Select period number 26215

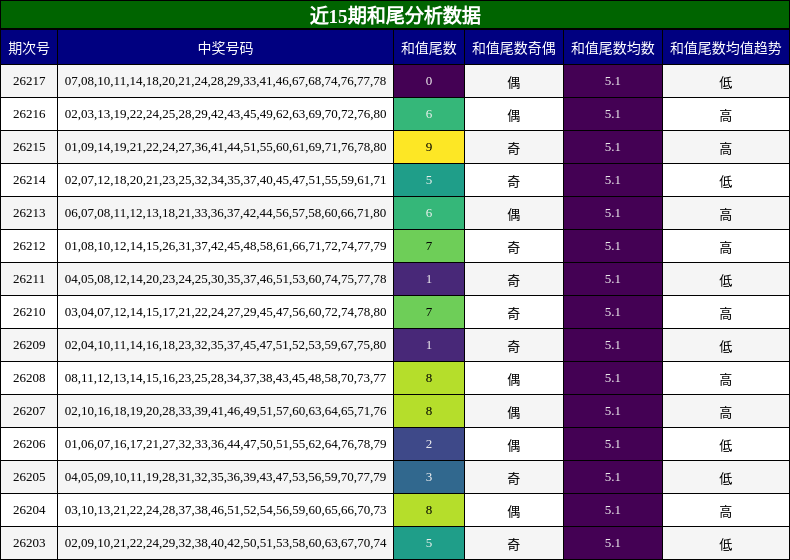pos(29,147)
